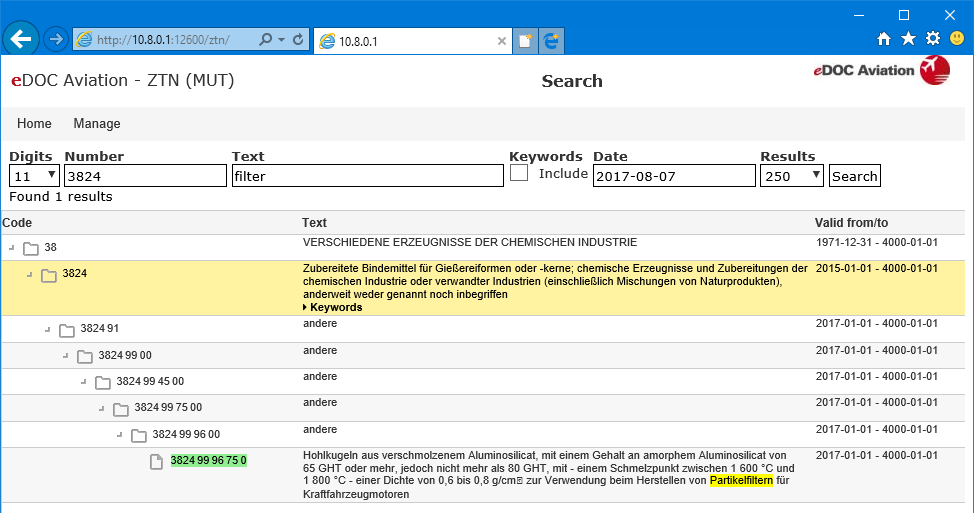This screenshot has width=974, height=513.
Task: Open browser Home icon
Action: 884,39
